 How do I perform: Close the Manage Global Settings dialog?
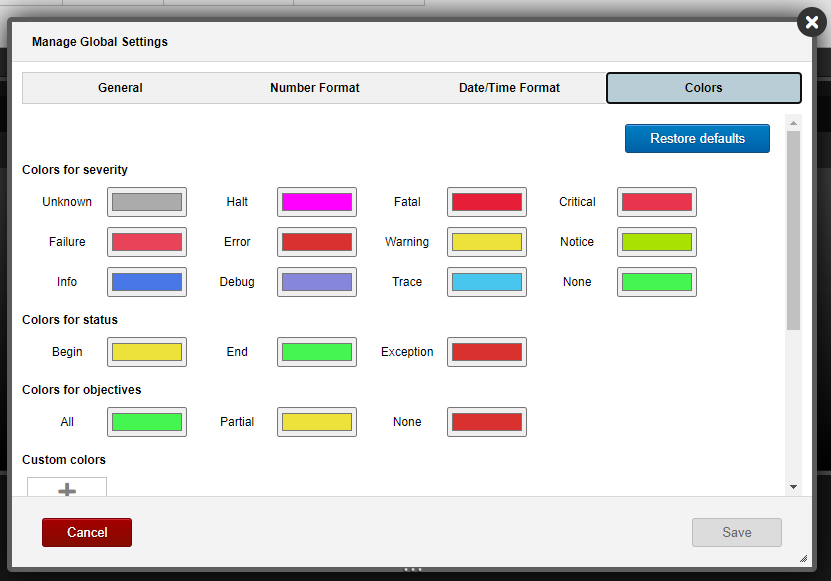click(x=811, y=22)
